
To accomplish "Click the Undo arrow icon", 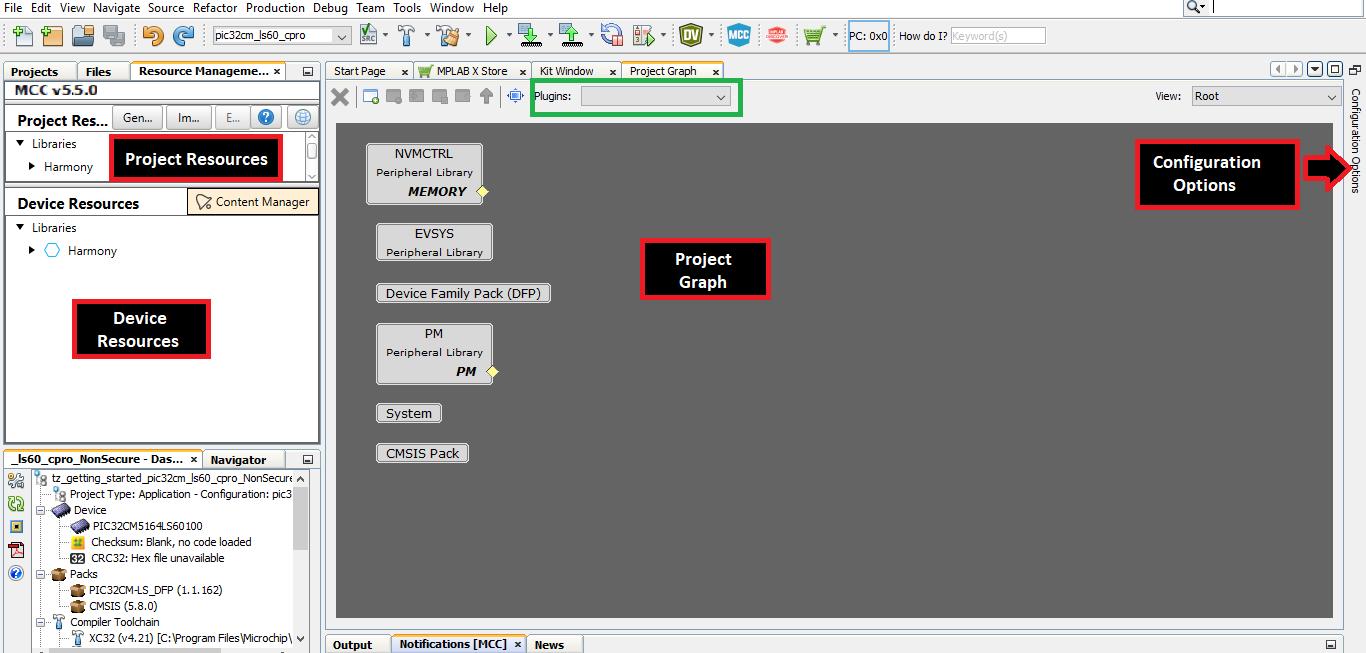I will click(153, 36).
